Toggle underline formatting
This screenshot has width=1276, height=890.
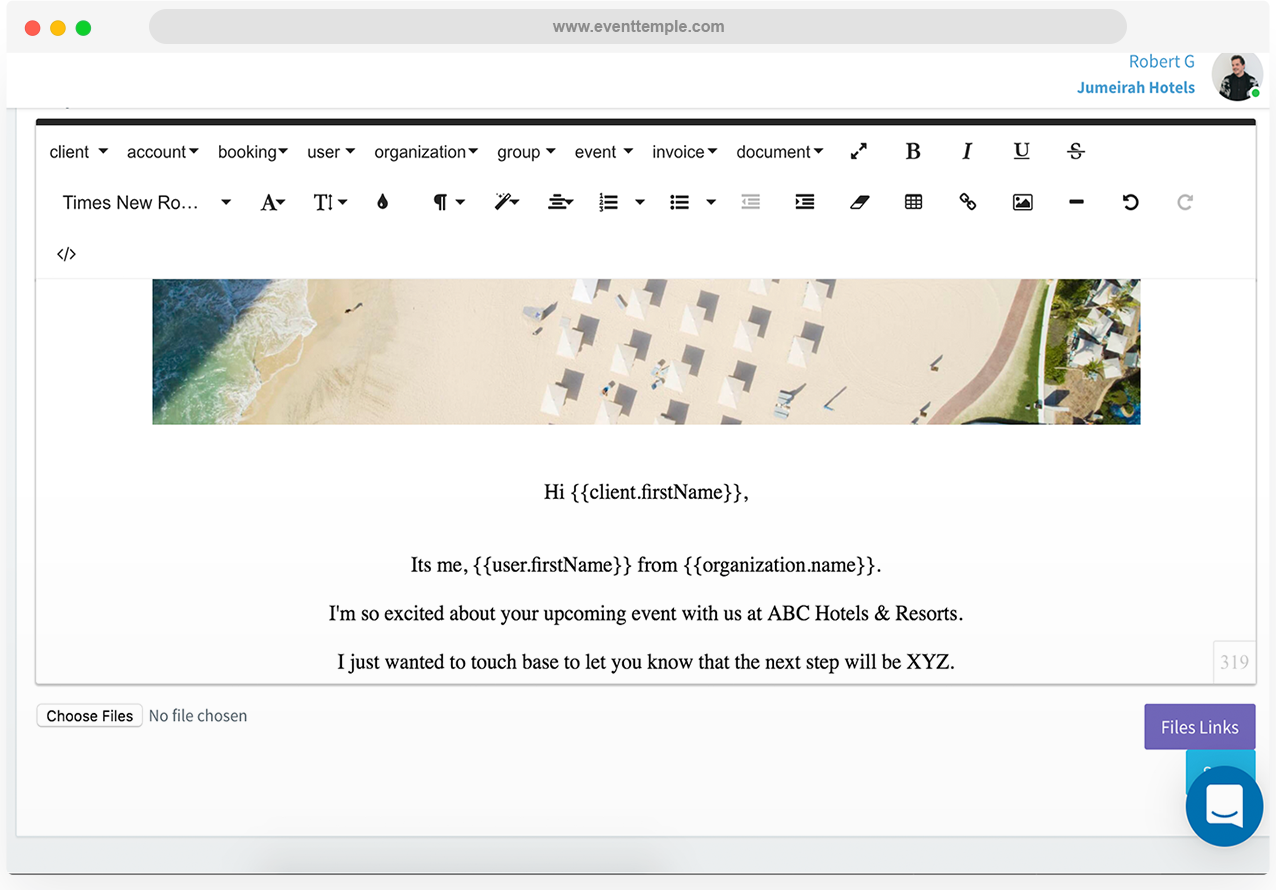click(x=1021, y=151)
